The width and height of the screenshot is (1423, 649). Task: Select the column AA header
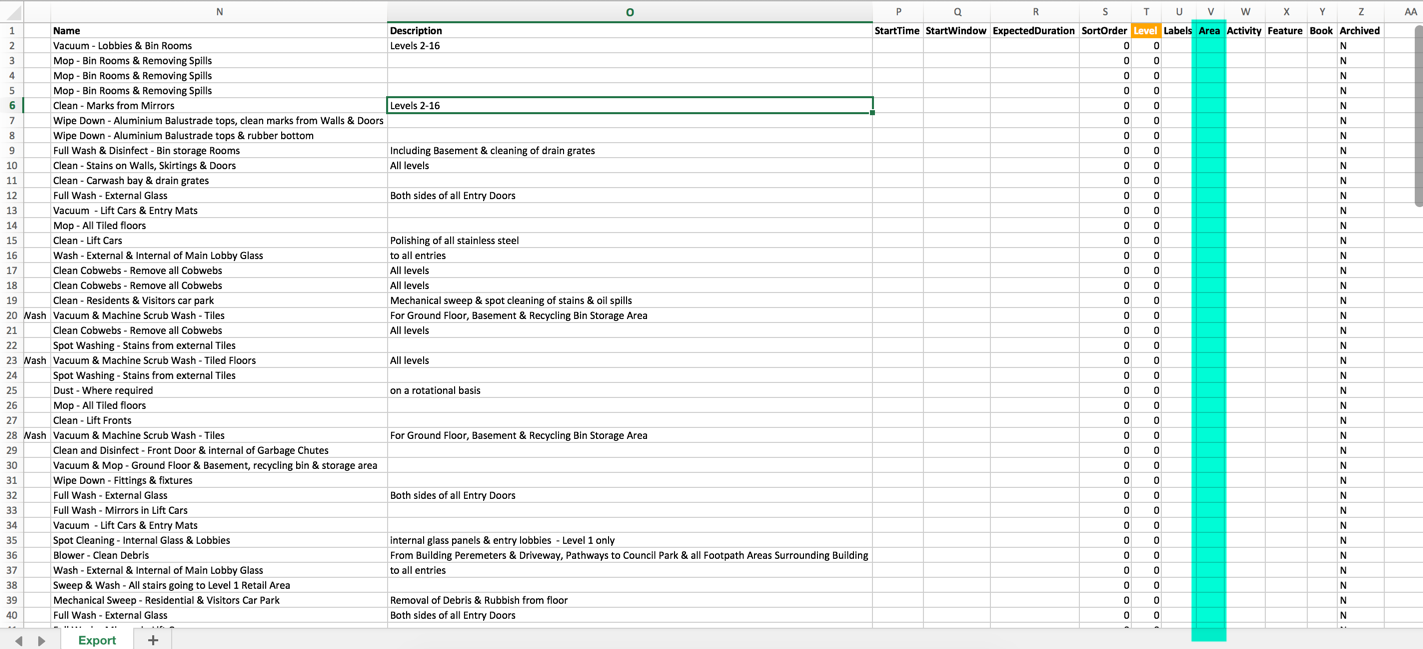[1410, 12]
